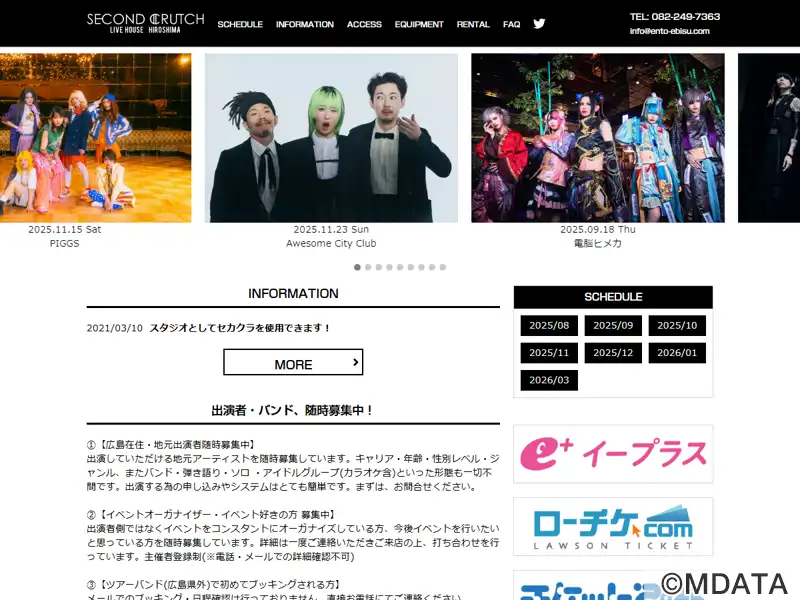This screenshot has width=800, height=600.
Task: Open the Twitter bird icon link
Action: 539,24
